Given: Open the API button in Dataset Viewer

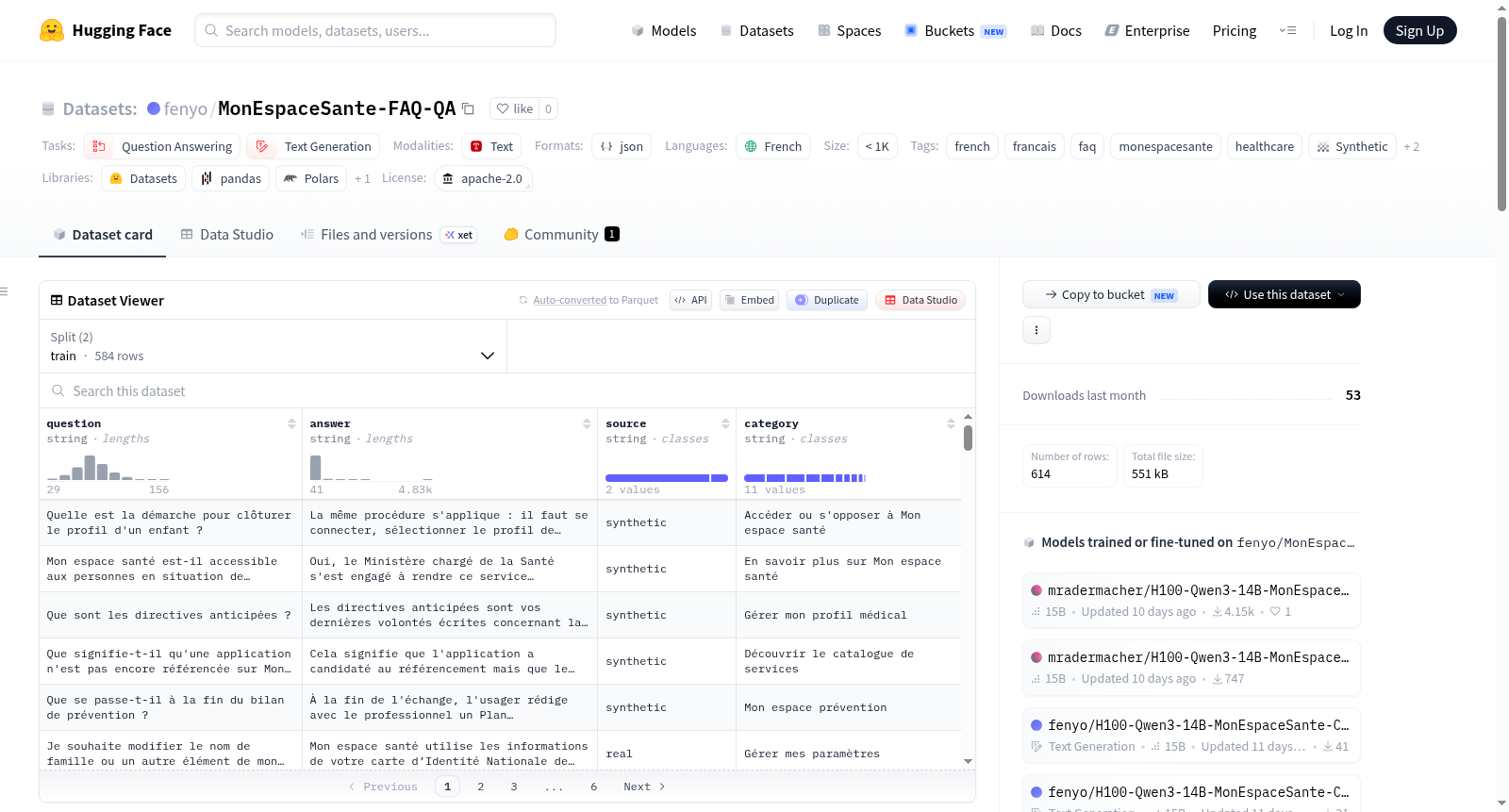Looking at the screenshot, I should [x=690, y=300].
